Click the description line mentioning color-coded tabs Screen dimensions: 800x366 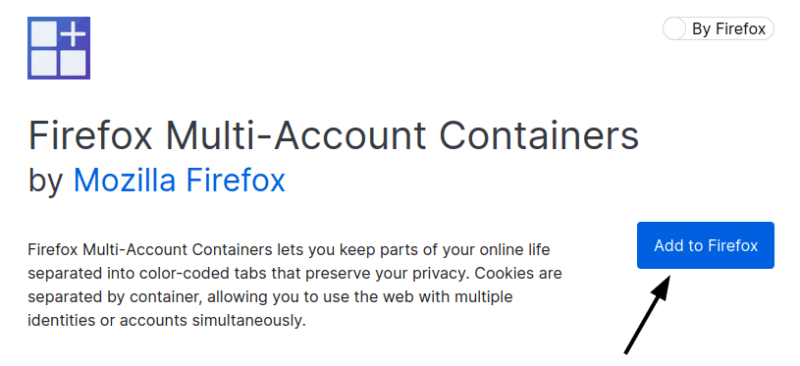tap(295, 274)
